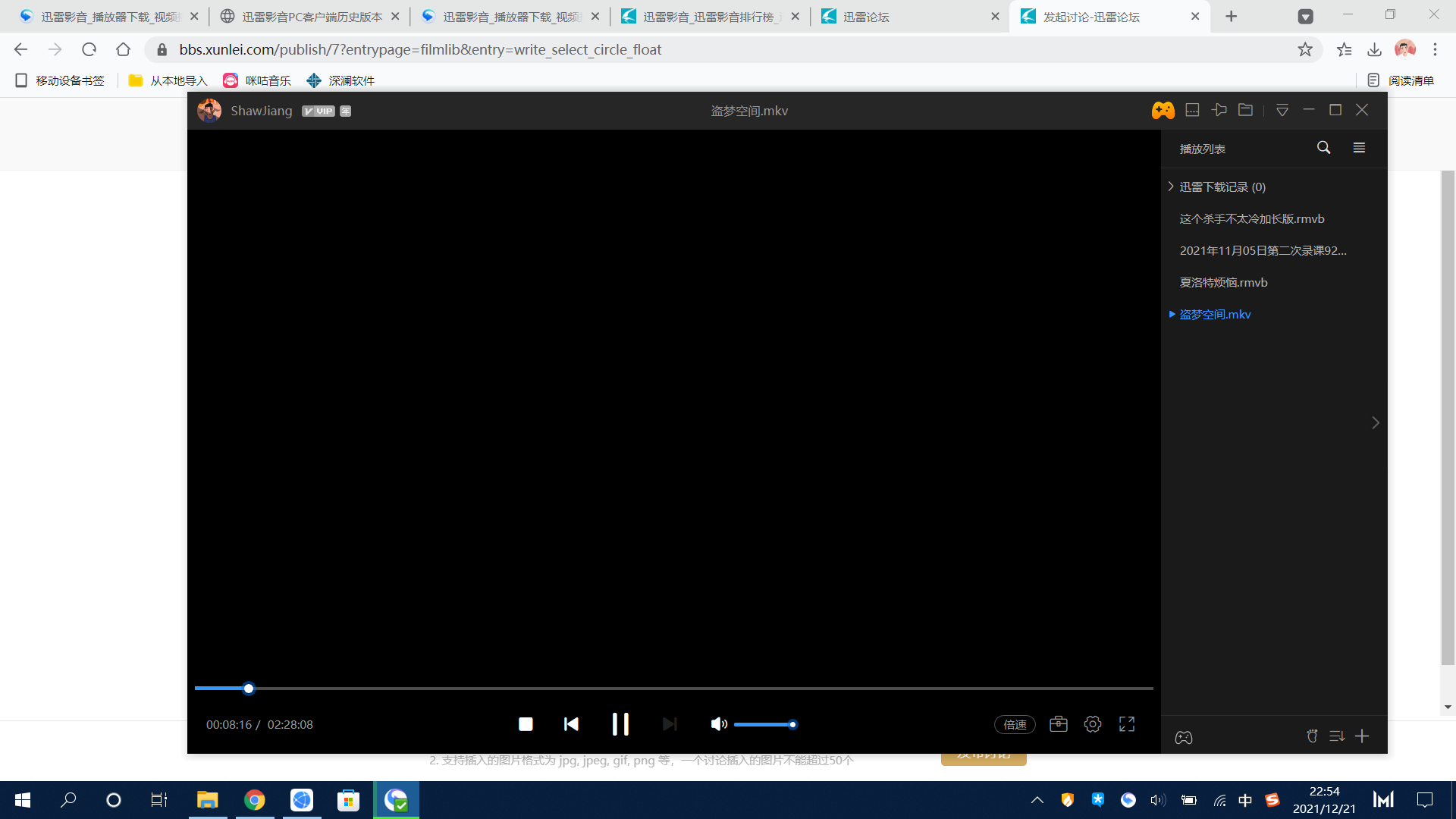The width and height of the screenshot is (1456, 819).
Task: Pause the video playback
Action: pos(620,724)
